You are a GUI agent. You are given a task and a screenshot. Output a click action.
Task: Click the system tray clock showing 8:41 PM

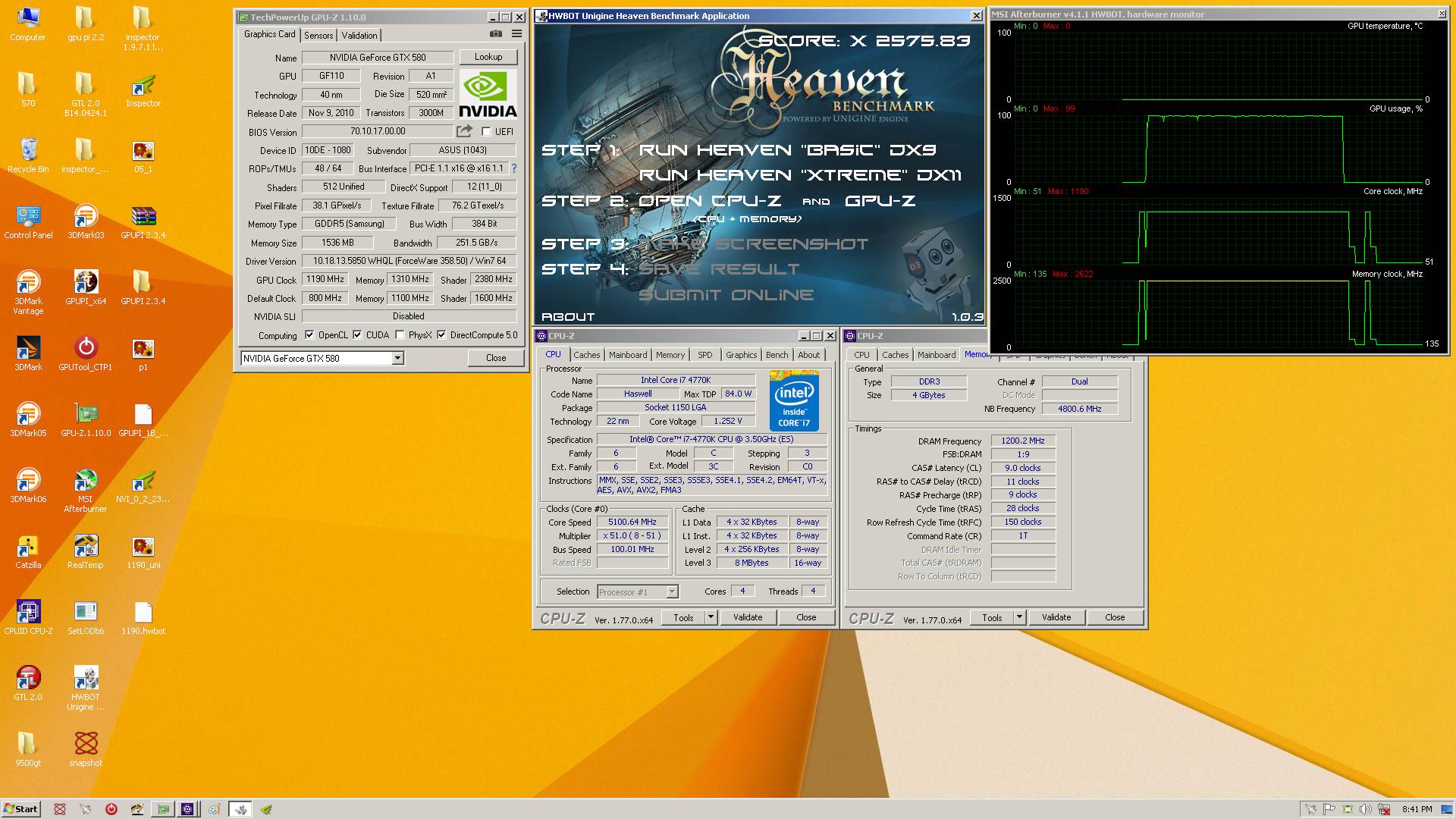point(1417,809)
